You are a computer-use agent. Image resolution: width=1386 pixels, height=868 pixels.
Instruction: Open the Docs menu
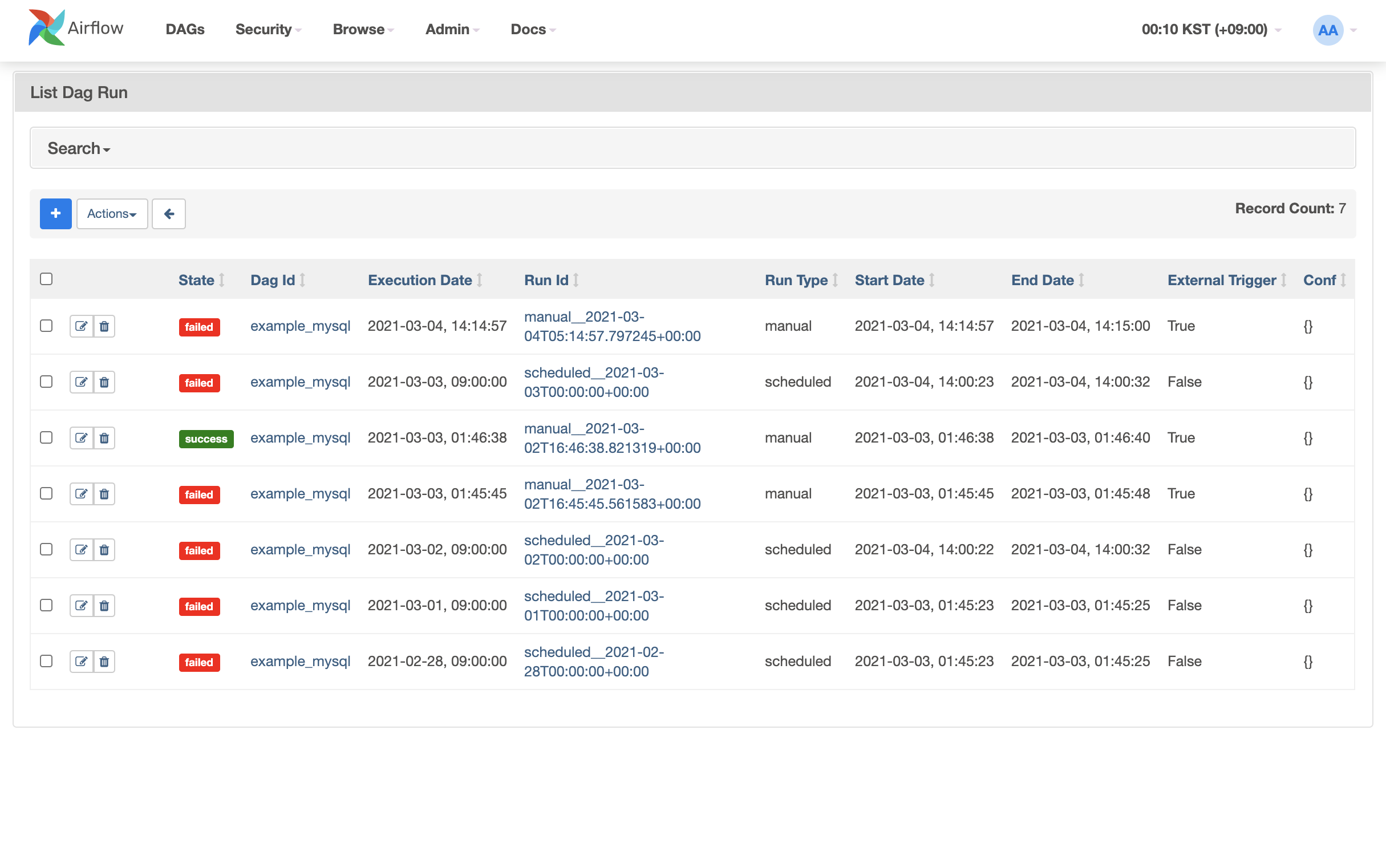[x=533, y=29]
